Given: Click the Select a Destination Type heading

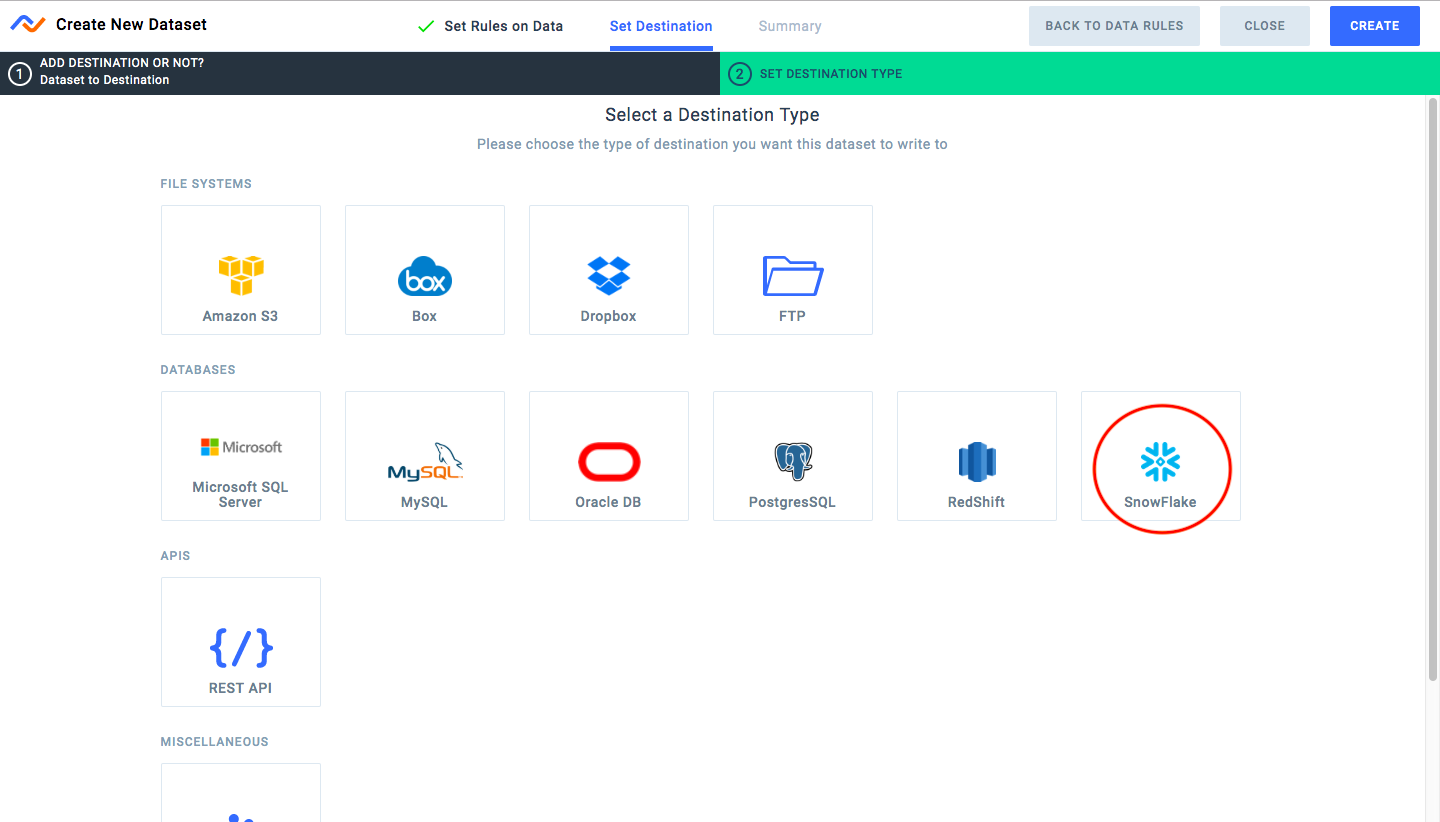Looking at the screenshot, I should tap(712, 115).
